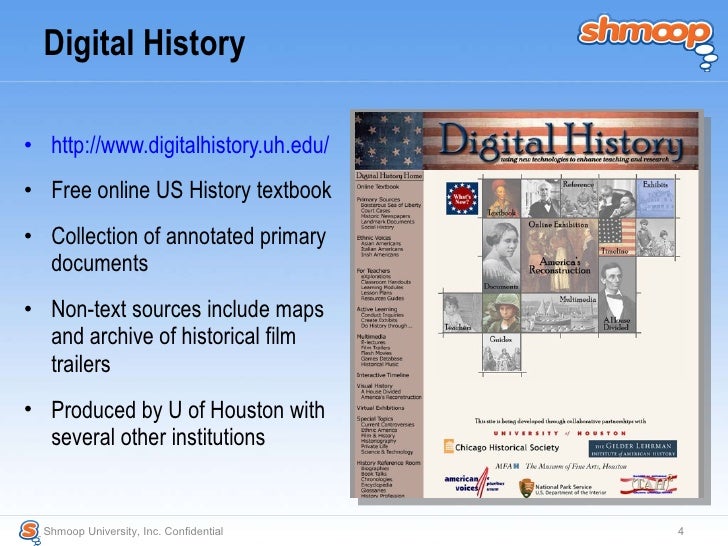
Task: Click the 'Digital History' slide title
Action: [x=144, y=44]
